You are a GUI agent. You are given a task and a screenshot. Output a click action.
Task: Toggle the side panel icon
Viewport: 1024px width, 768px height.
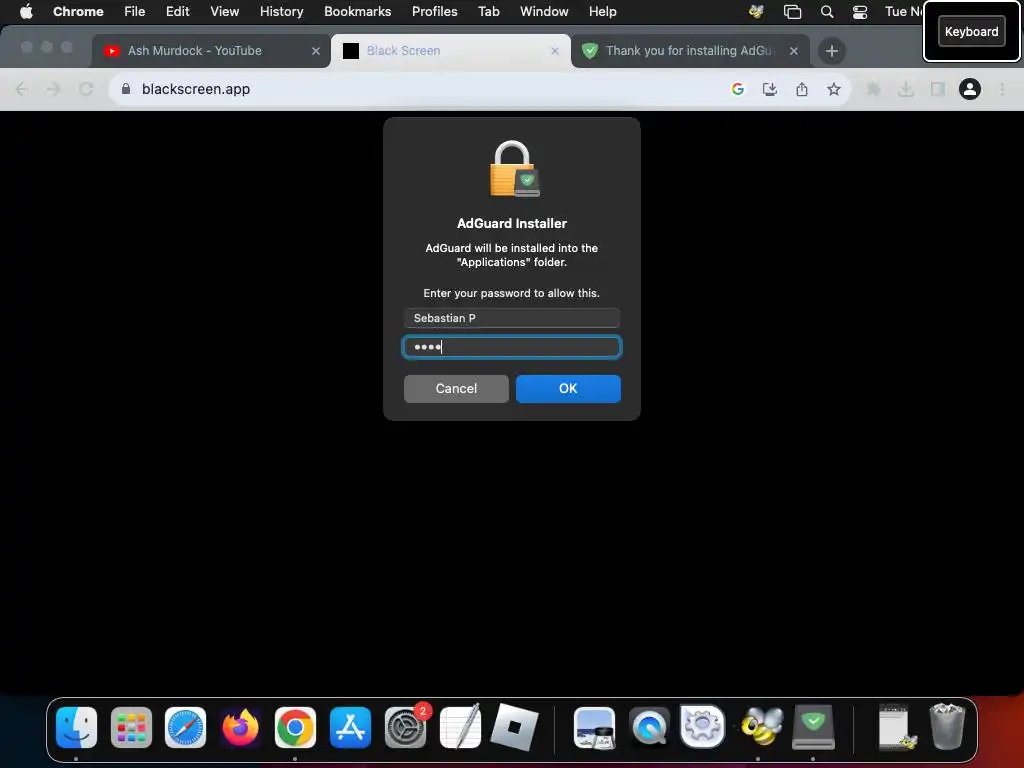pos(938,89)
